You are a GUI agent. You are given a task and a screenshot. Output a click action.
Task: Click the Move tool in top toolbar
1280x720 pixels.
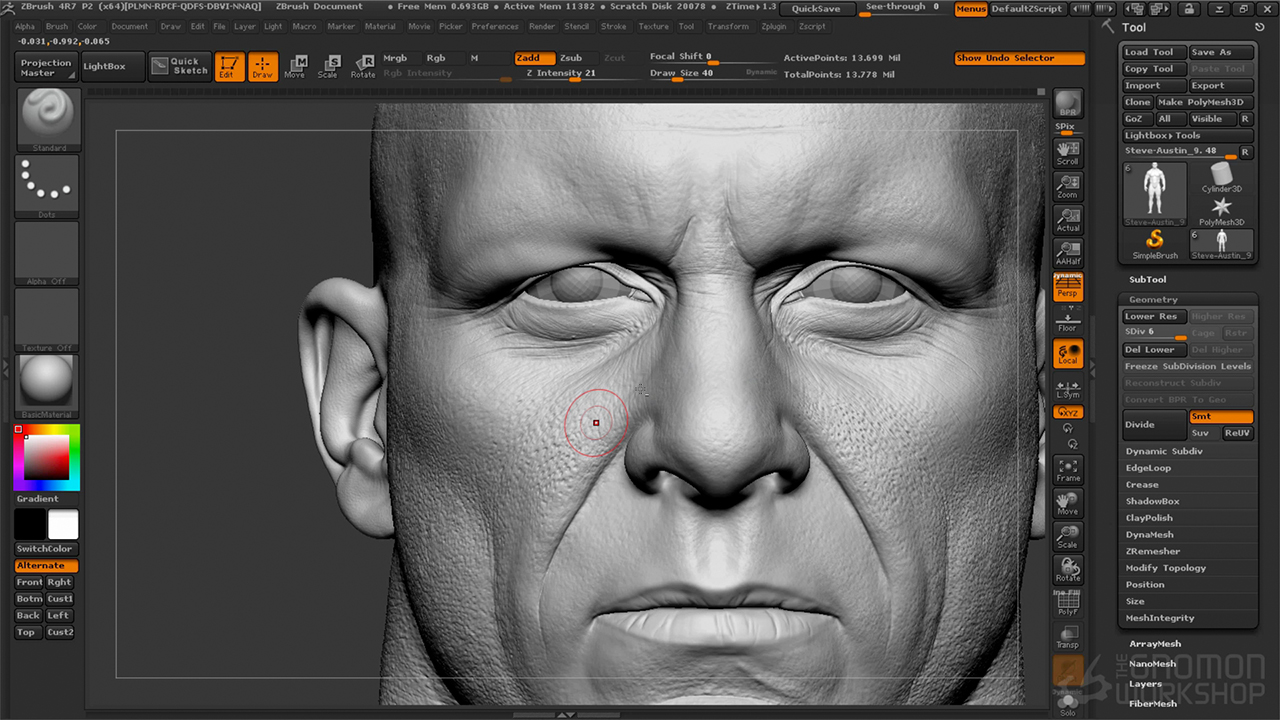point(295,67)
